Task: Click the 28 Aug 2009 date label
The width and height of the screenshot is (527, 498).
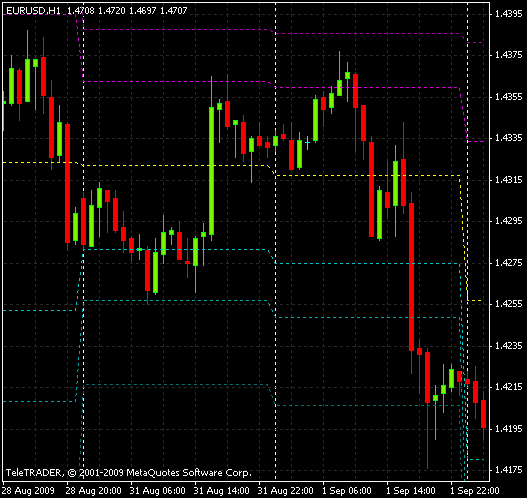Action: click(x=28, y=491)
